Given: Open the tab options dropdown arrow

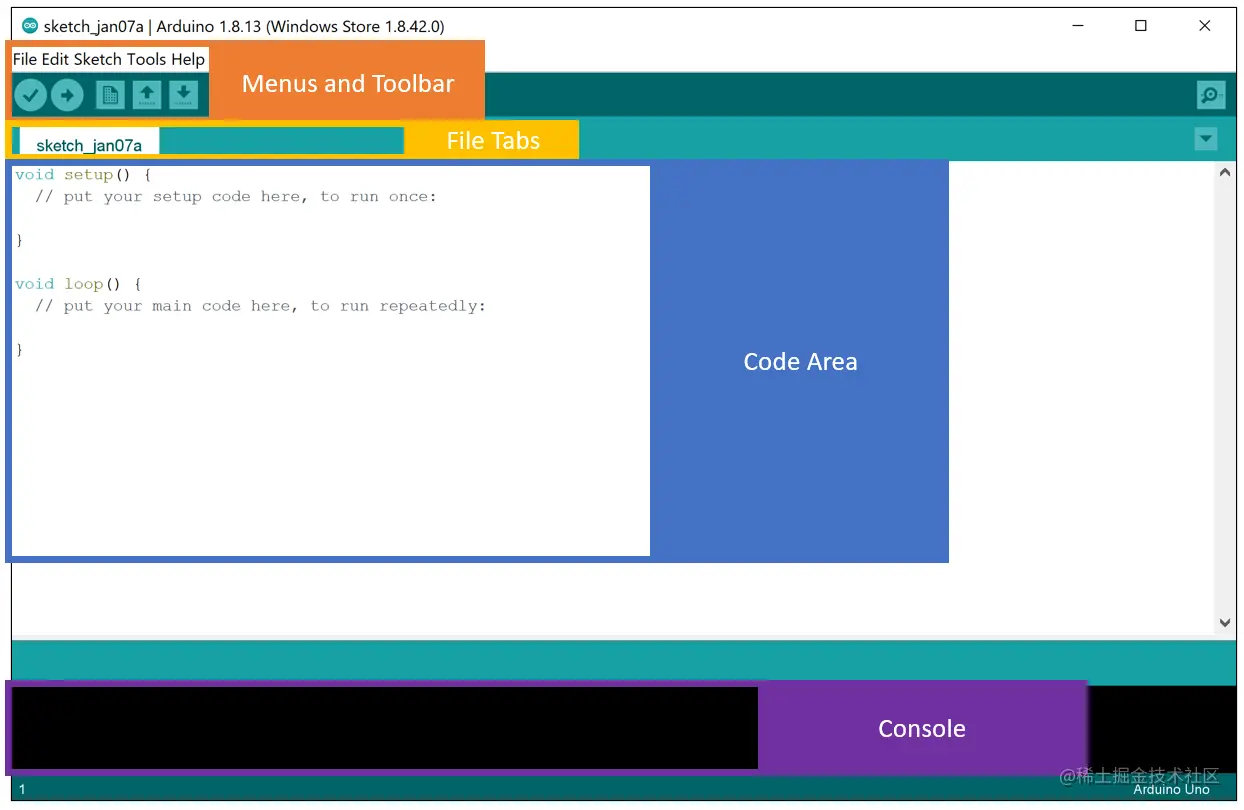Looking at the screenshot, I should pyautogui.click(x=1206, y=139).
